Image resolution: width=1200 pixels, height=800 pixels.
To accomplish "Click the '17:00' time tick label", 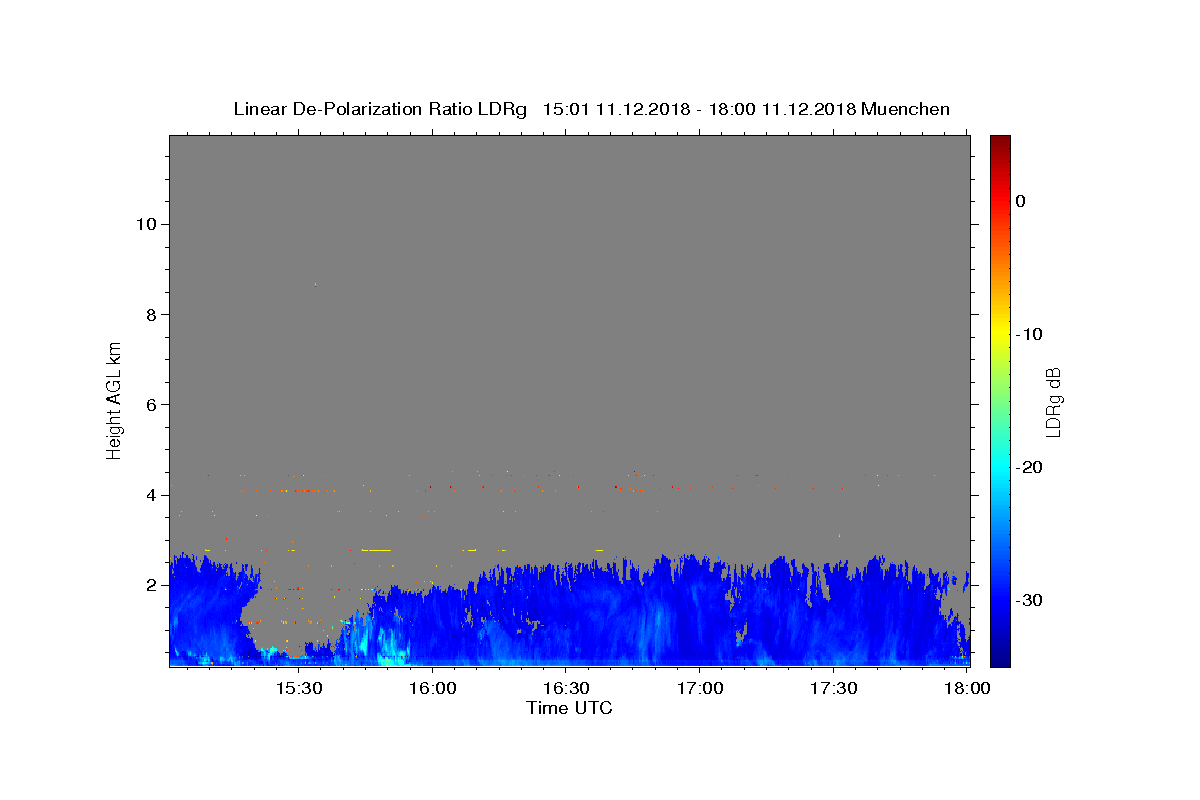I will [699, 689].
